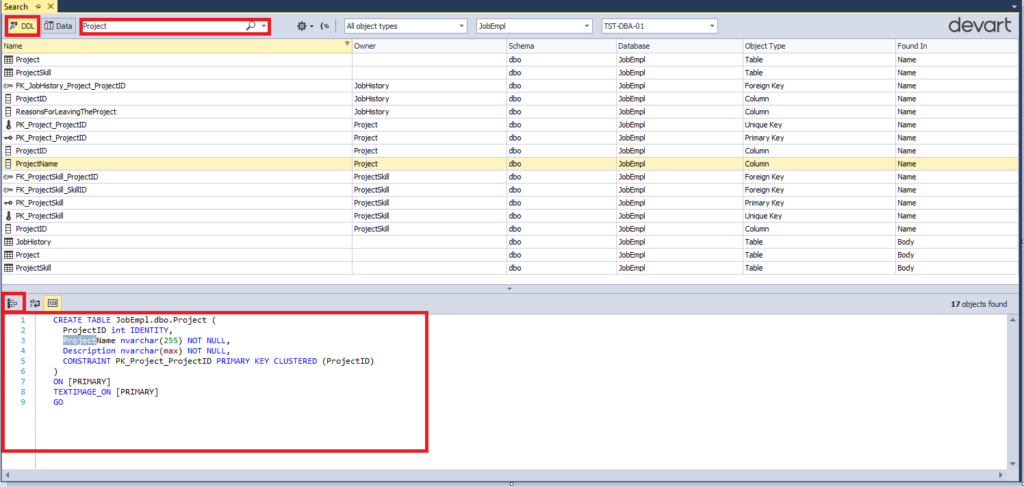The image size is (1024, 487).
Task: Open the JobEmpl database dropdown
Action: point(534,26)
